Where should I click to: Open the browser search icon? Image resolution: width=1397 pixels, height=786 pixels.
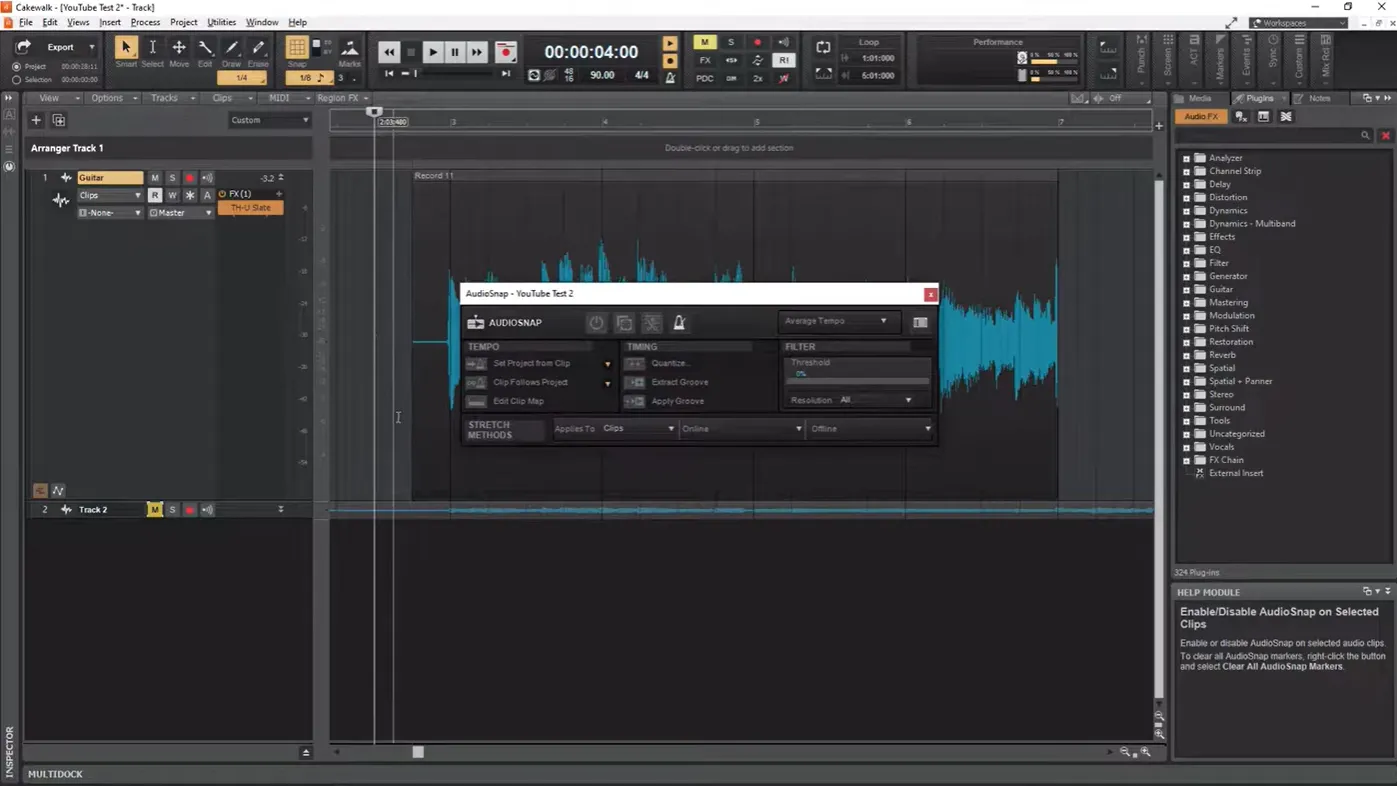tap(1365, 135)
